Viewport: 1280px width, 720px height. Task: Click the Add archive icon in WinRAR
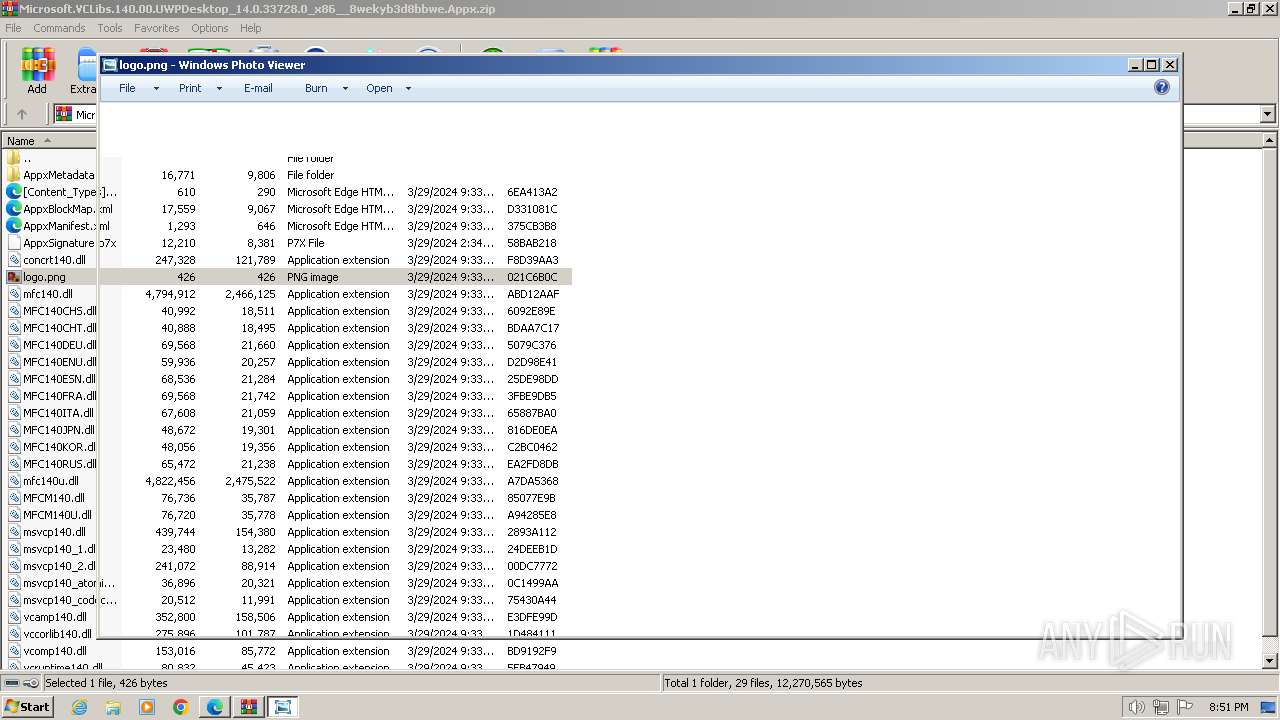(x=37, y=72)
